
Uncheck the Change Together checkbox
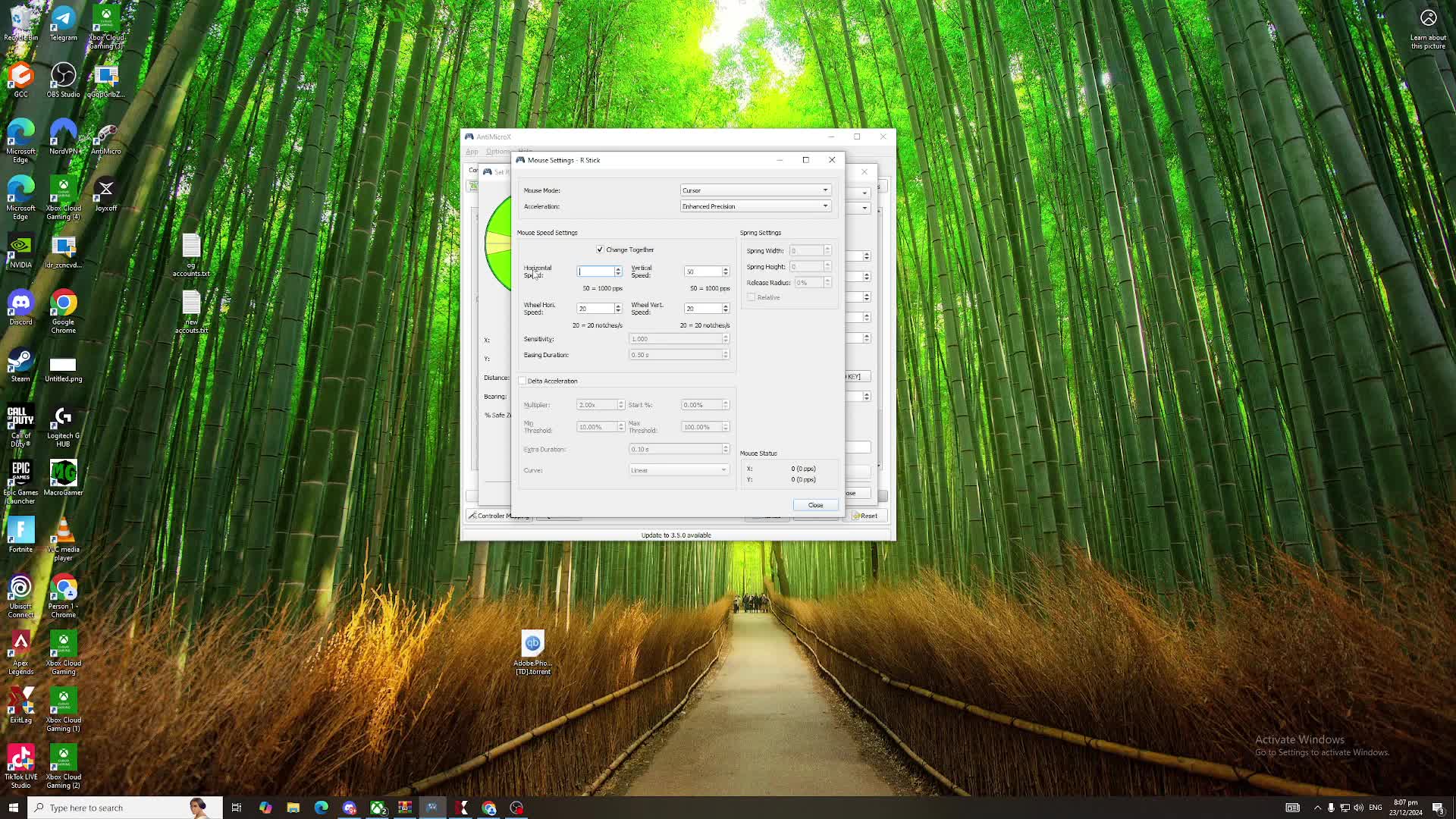coord(600,249)
